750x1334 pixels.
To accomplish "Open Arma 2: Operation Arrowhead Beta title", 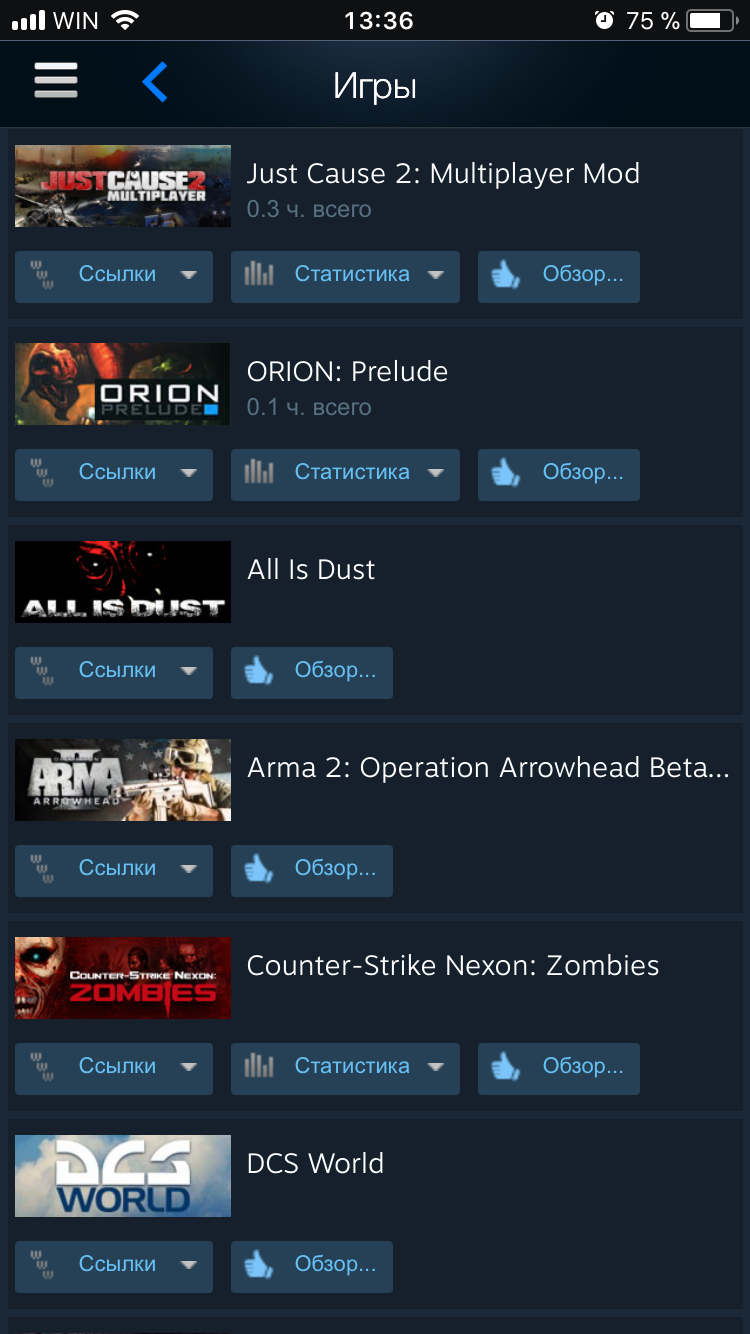I will tap(488, 768).
